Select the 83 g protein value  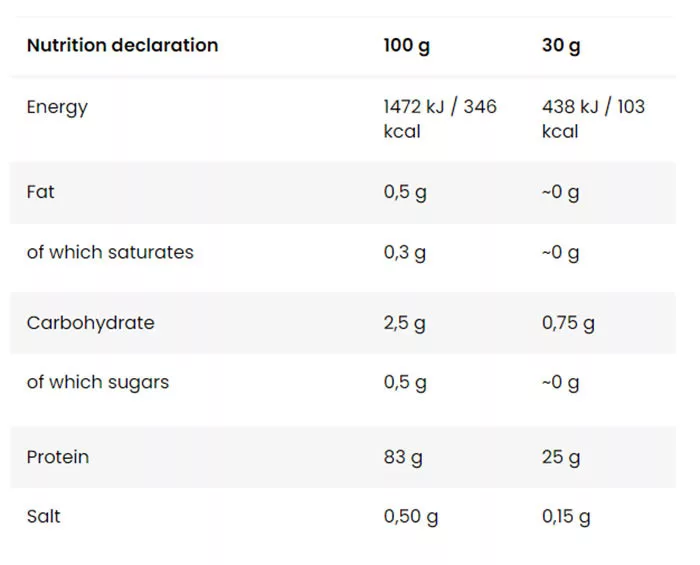pos(403,457)
